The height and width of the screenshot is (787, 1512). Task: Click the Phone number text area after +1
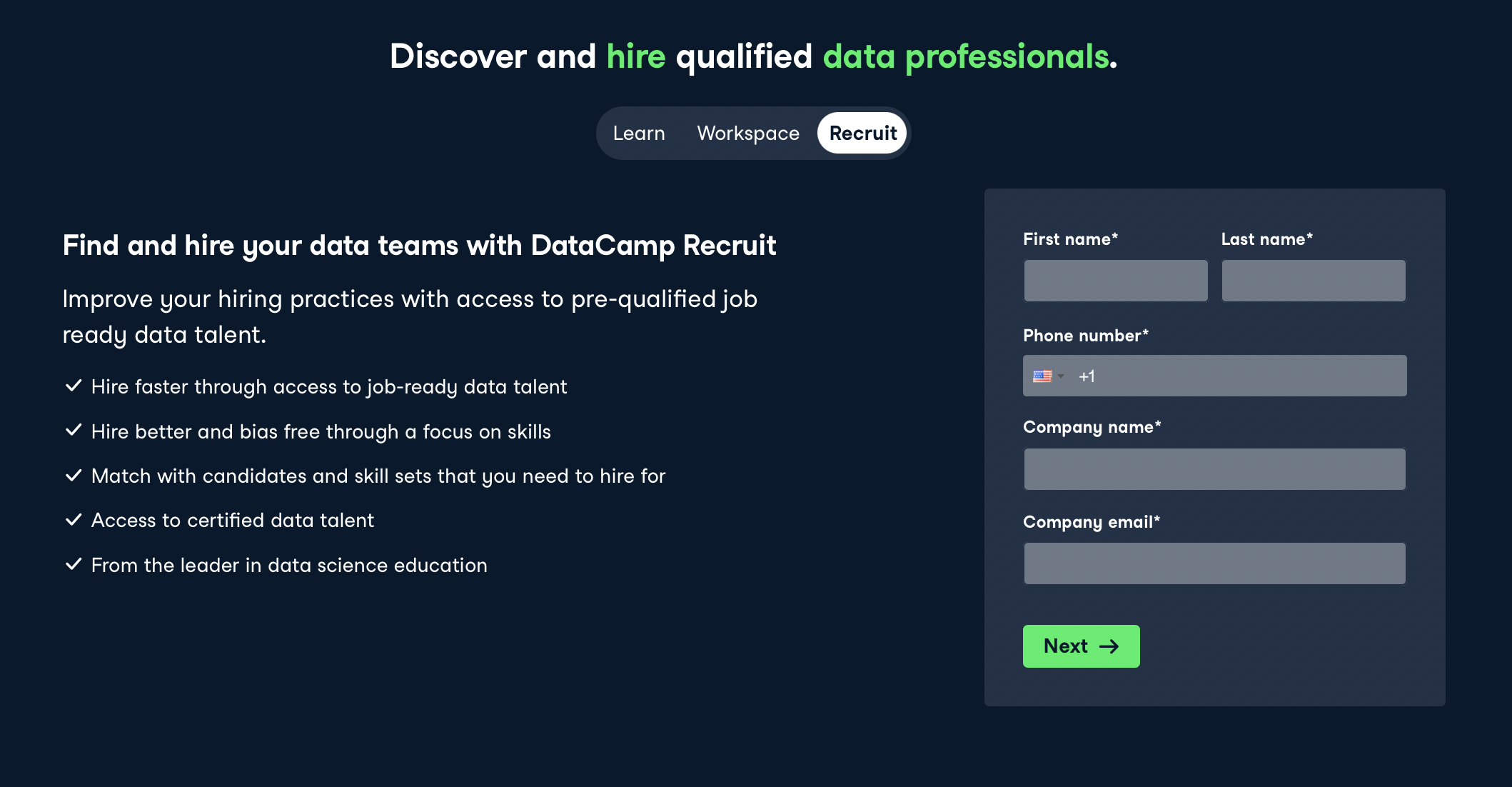coord(1249,376)
